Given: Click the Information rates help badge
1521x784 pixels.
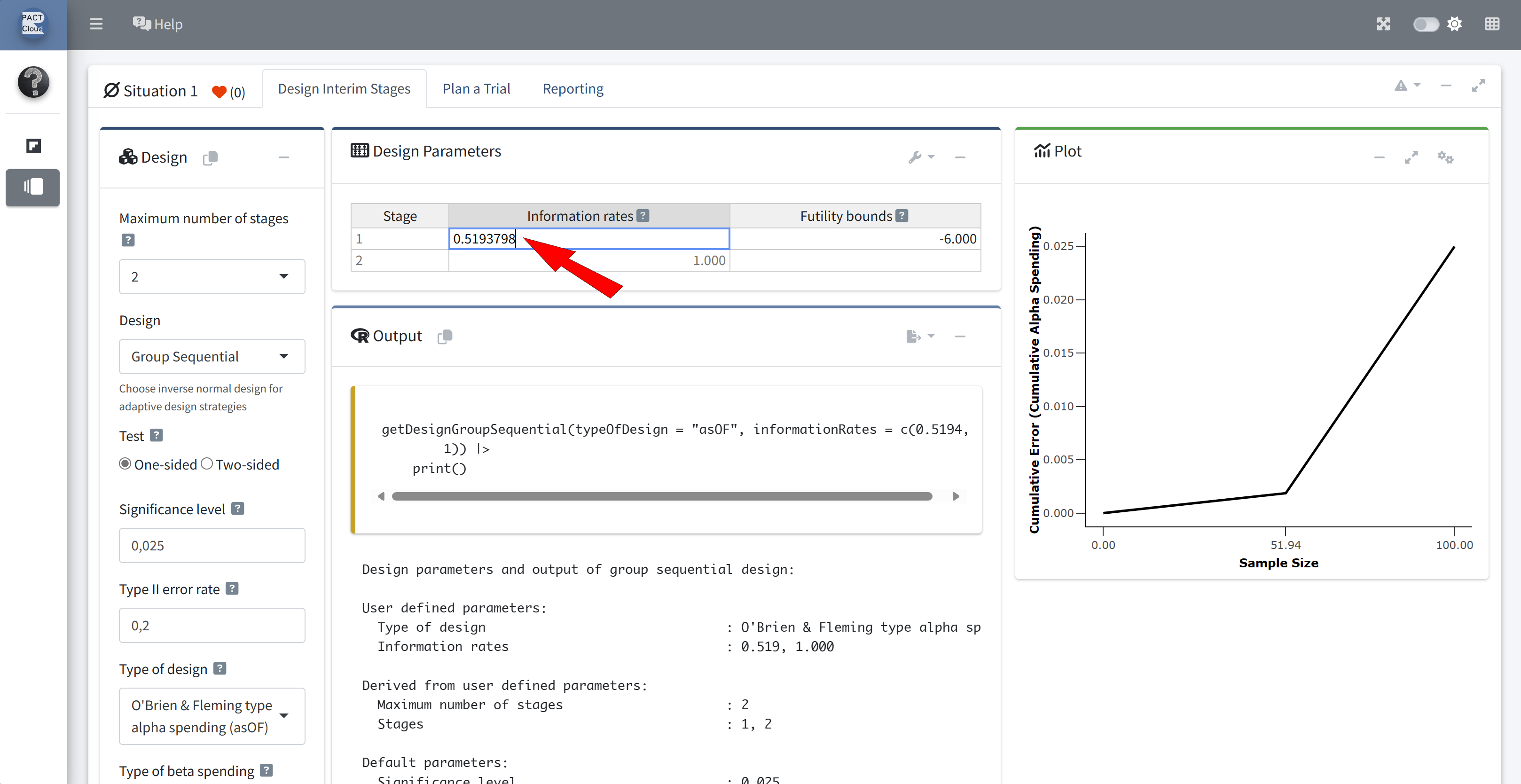Looking at the screenshot, I should pos(643,215).
